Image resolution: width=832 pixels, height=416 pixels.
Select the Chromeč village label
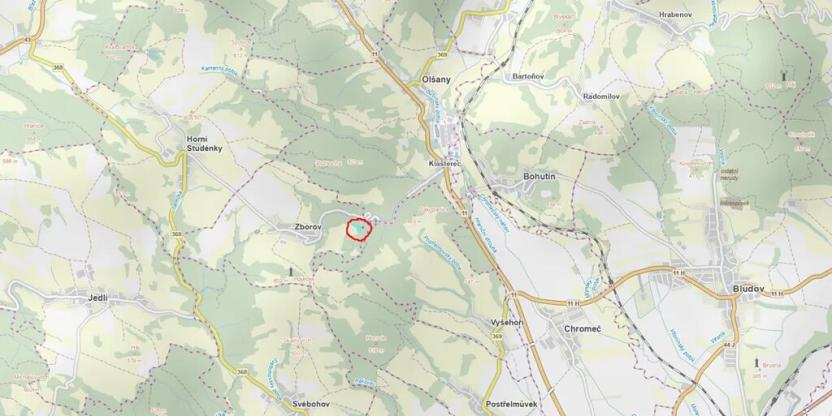point(583,328)
